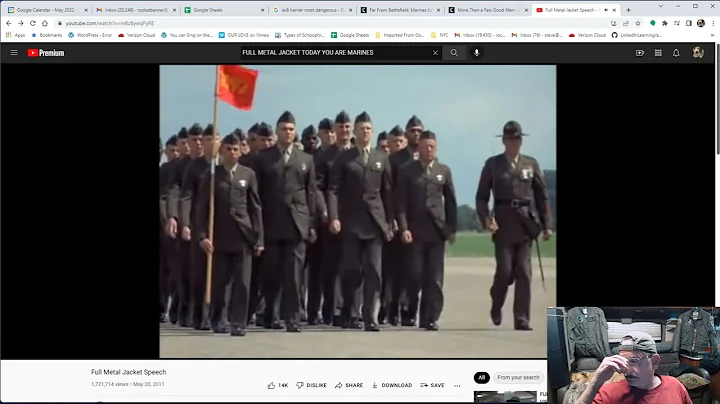Switch to the av8 harrier search tab
Screen dimensions: 720x404
pyautogui.click(x=311, y=10)
